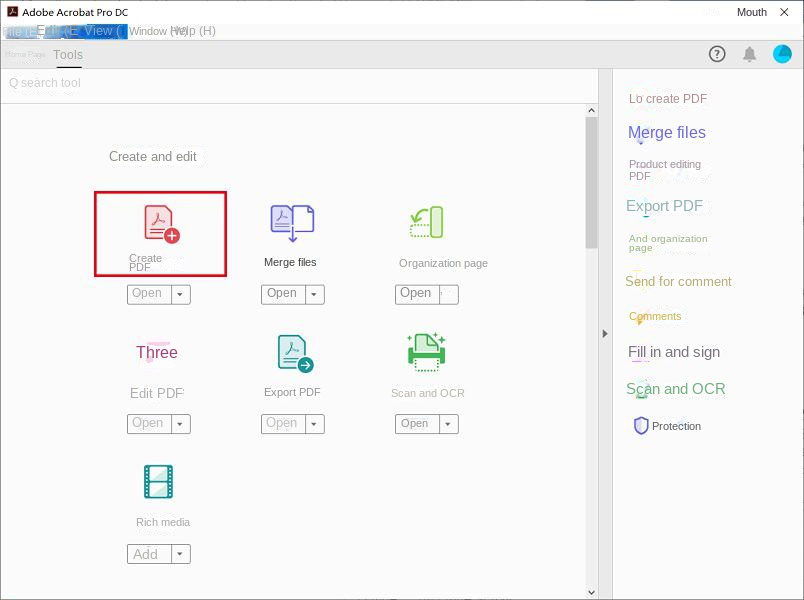Click the Export PDF tool icon
This screenshot has width=804, height=600.
[295, 353]
